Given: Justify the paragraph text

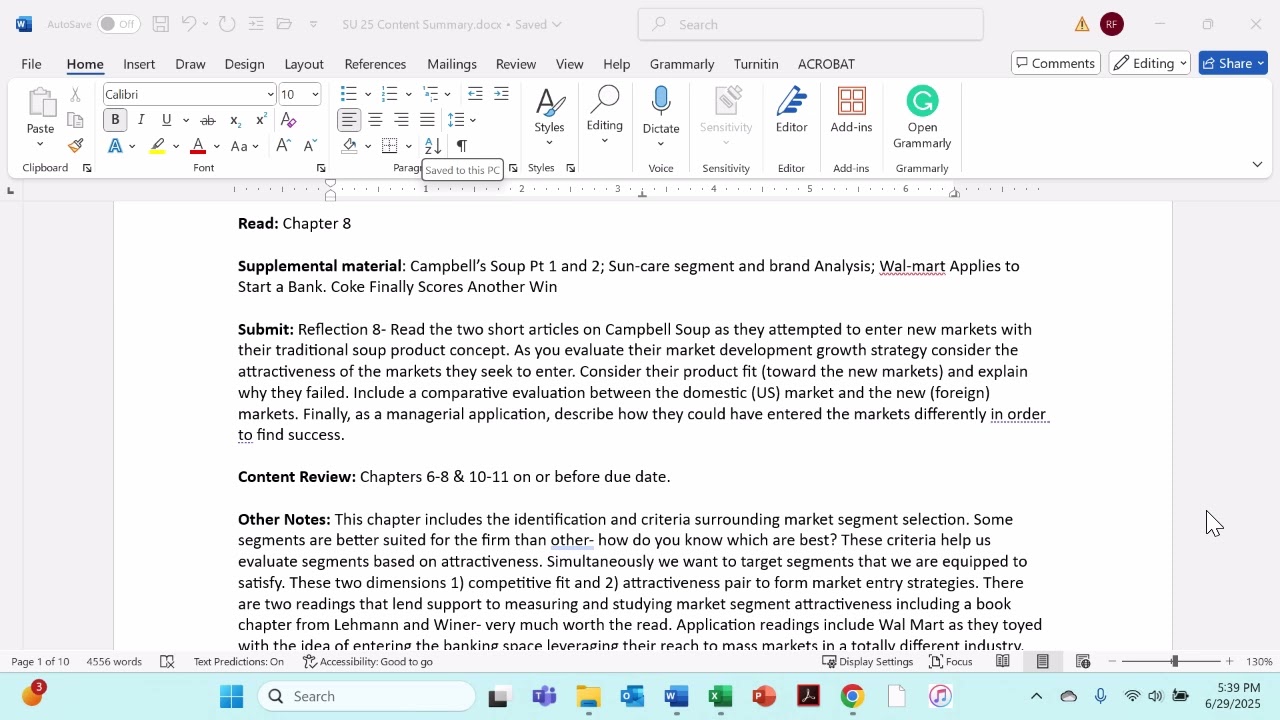Looking at the screenshot, I should (x=427, y=120).
